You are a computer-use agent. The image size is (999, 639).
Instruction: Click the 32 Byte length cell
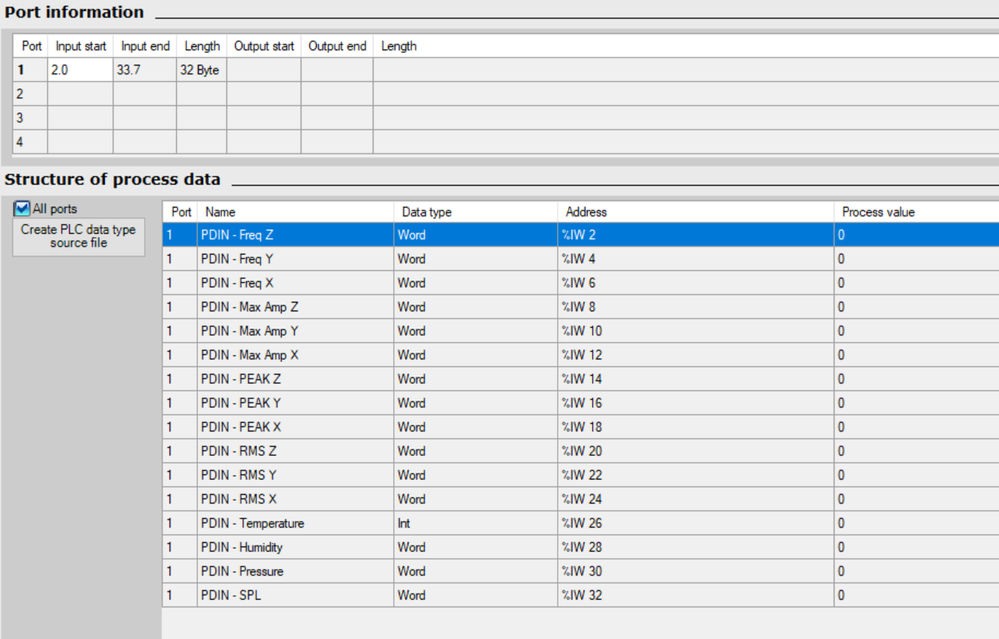[x=201, y=70]
